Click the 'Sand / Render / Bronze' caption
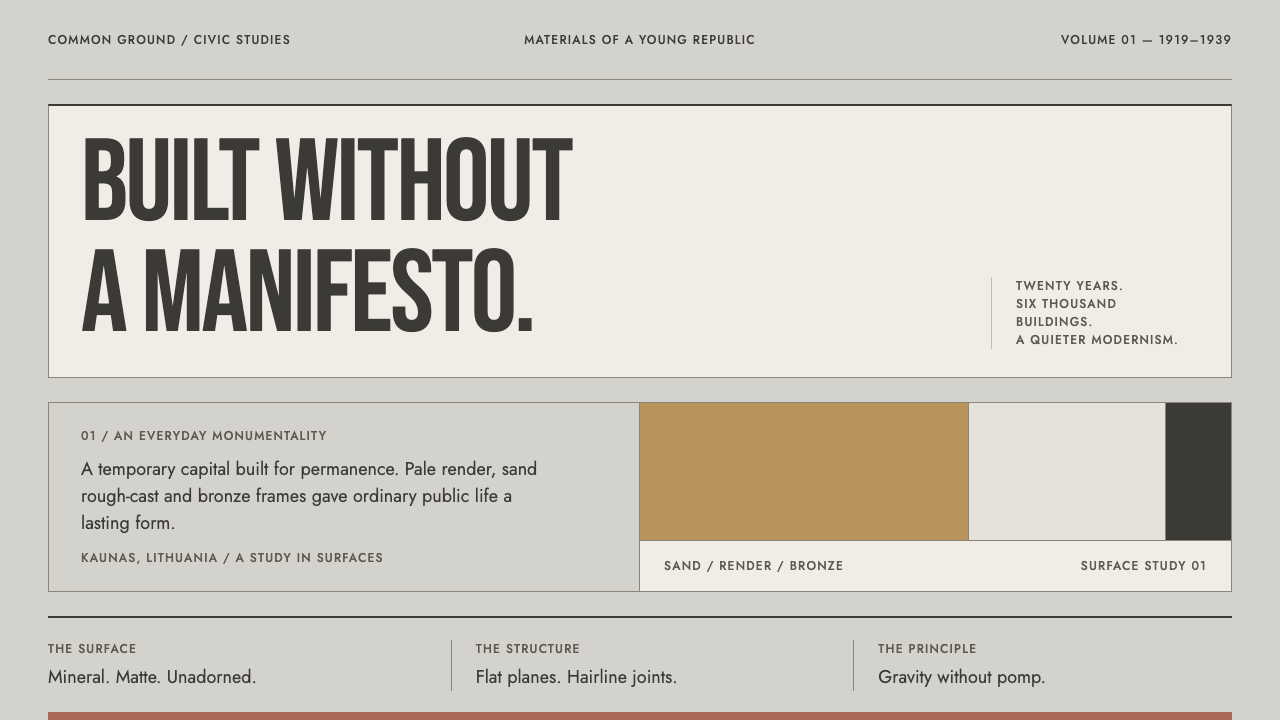1280x720 pixels. (x=754, y=566)
